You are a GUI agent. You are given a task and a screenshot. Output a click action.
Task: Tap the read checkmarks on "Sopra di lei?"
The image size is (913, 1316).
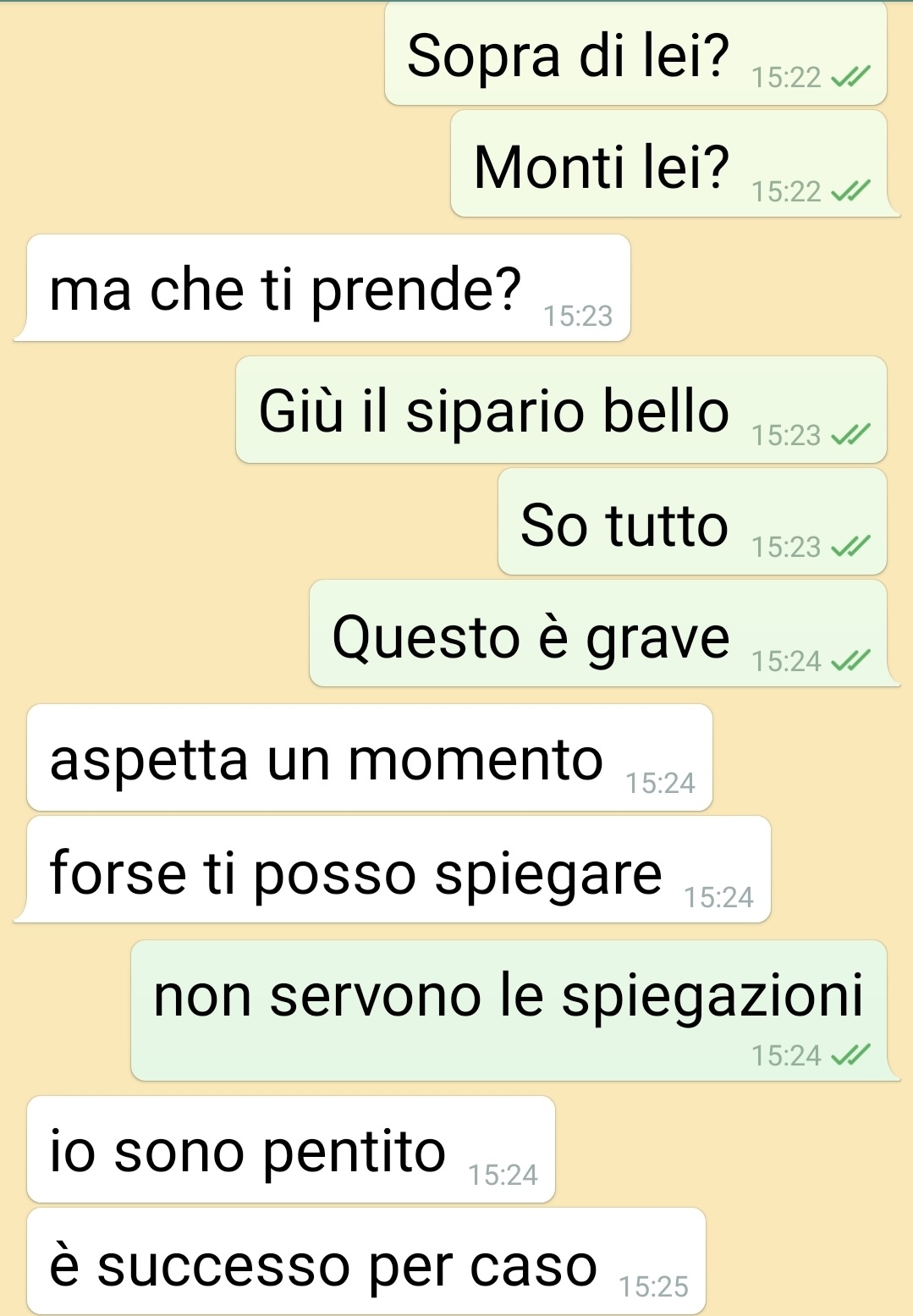click(850, 78)
